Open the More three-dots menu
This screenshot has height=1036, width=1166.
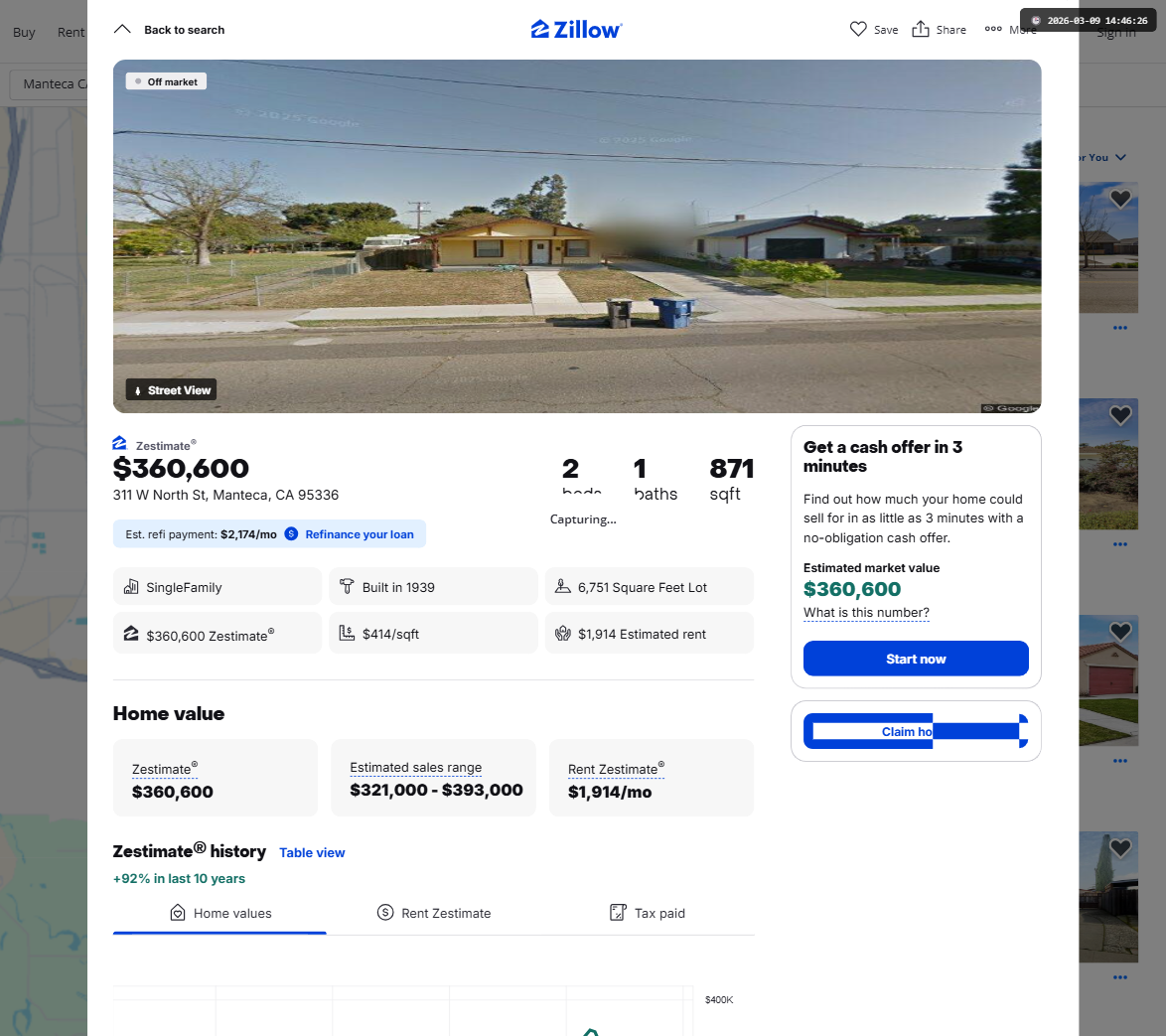(993, 29)
